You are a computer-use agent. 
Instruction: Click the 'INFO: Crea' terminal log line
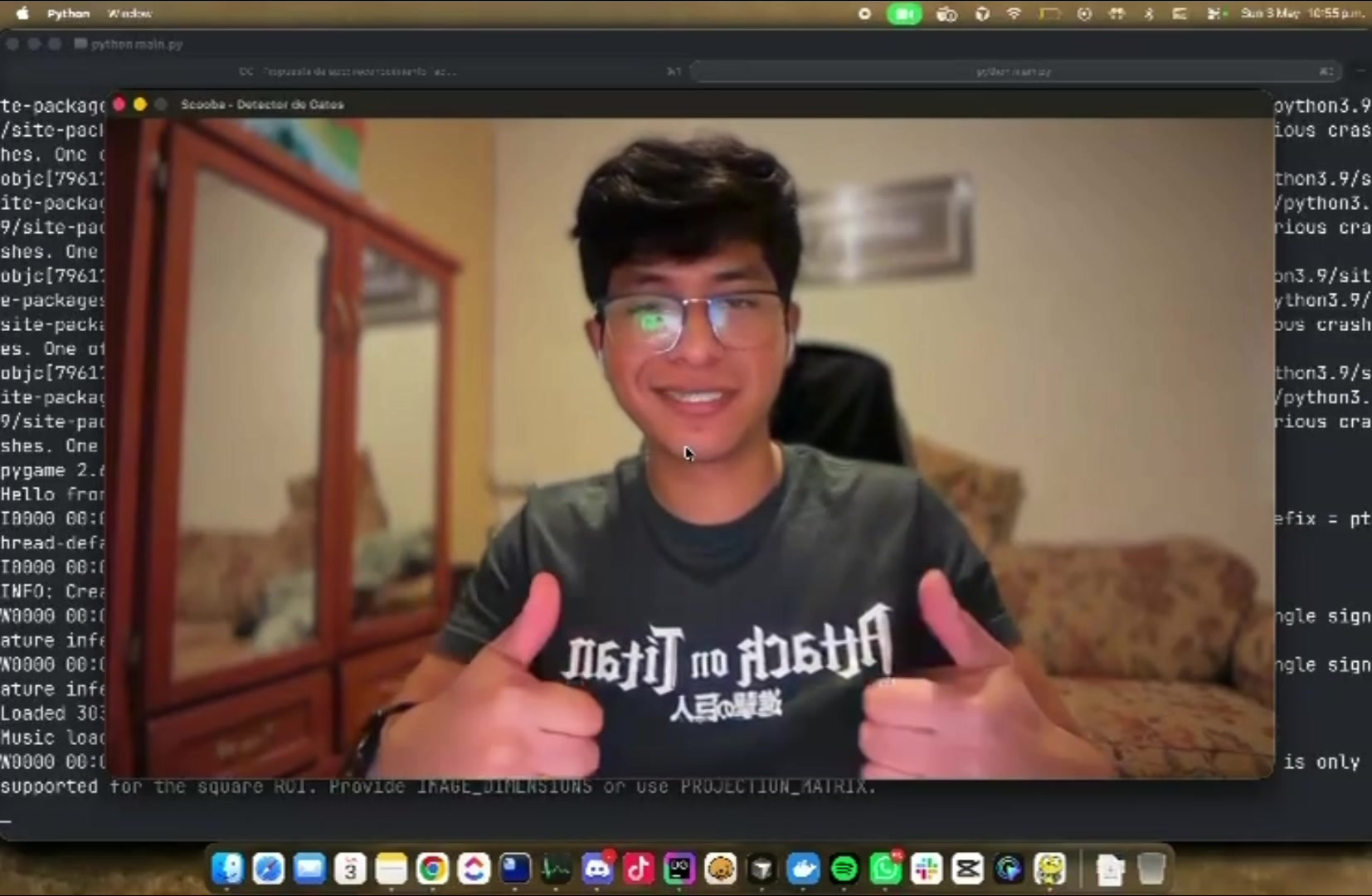(x=52, y=592)
